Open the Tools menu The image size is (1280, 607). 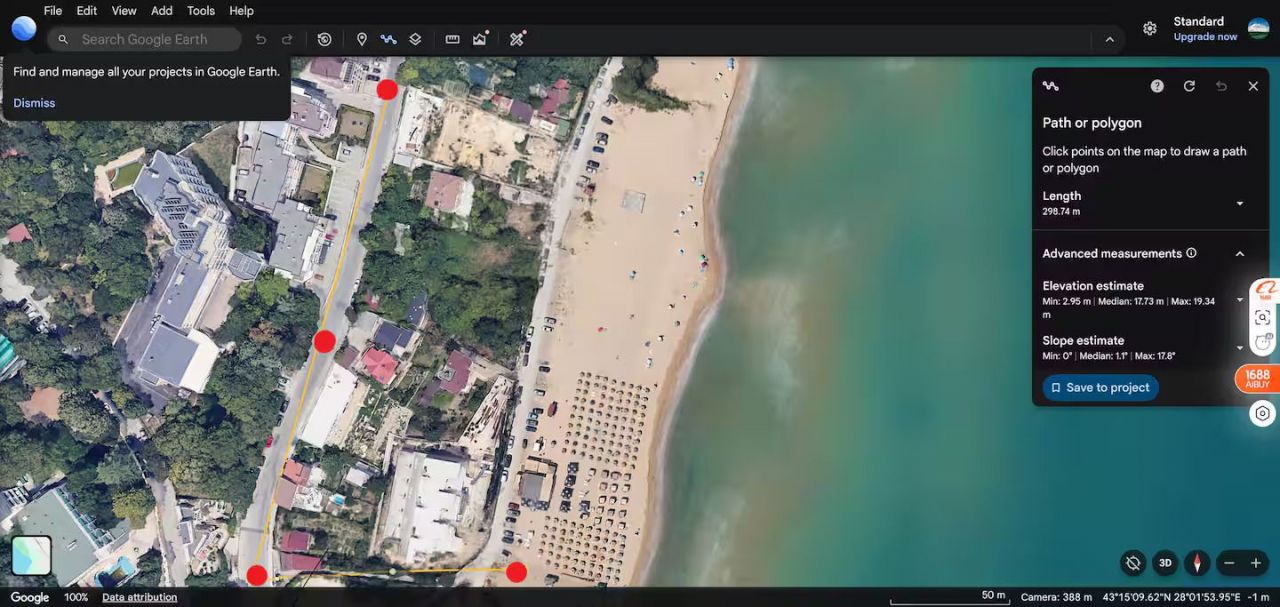[x=201, y=11]
